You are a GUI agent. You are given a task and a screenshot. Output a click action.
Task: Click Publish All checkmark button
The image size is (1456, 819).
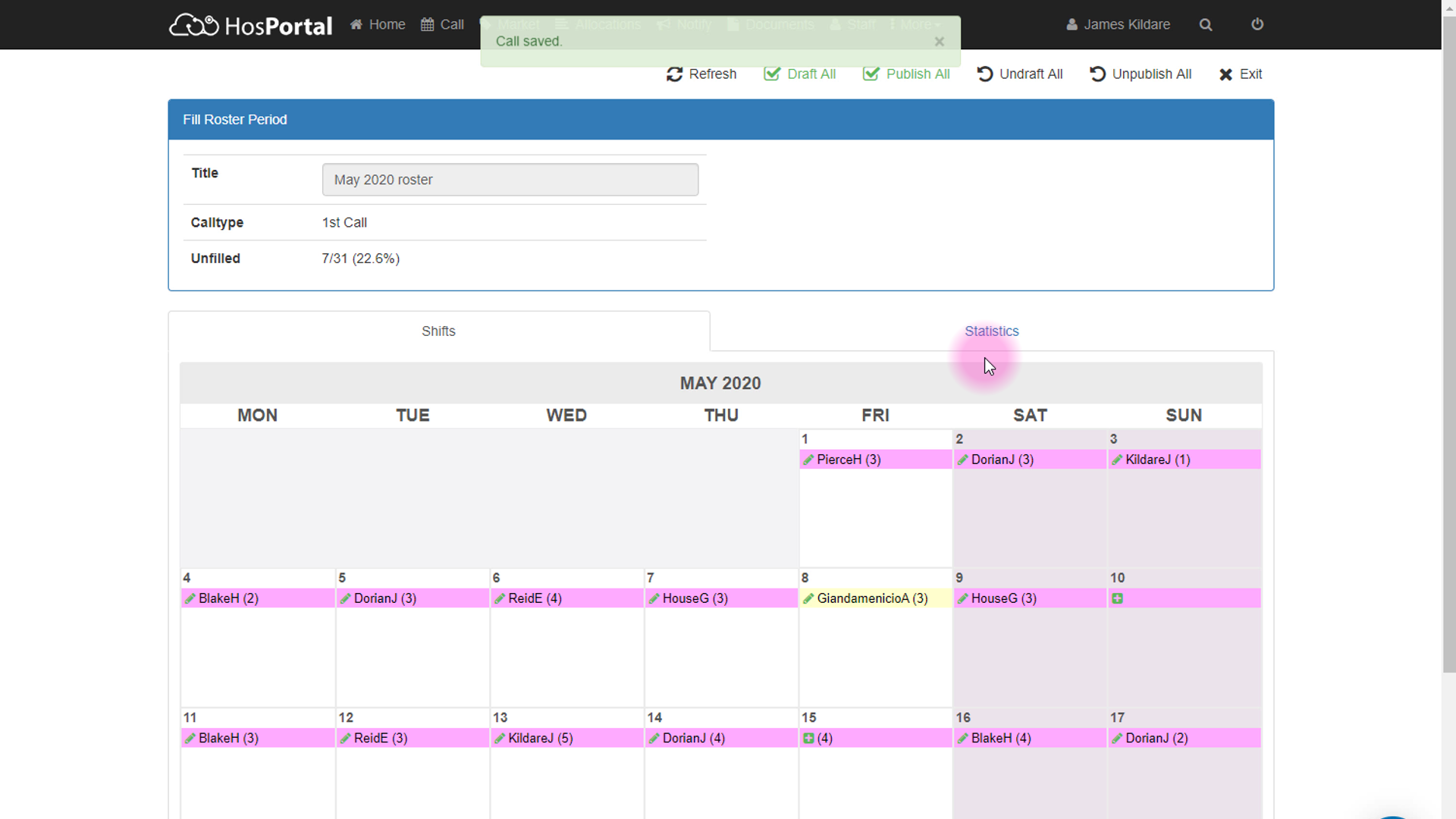coord(906,74)
